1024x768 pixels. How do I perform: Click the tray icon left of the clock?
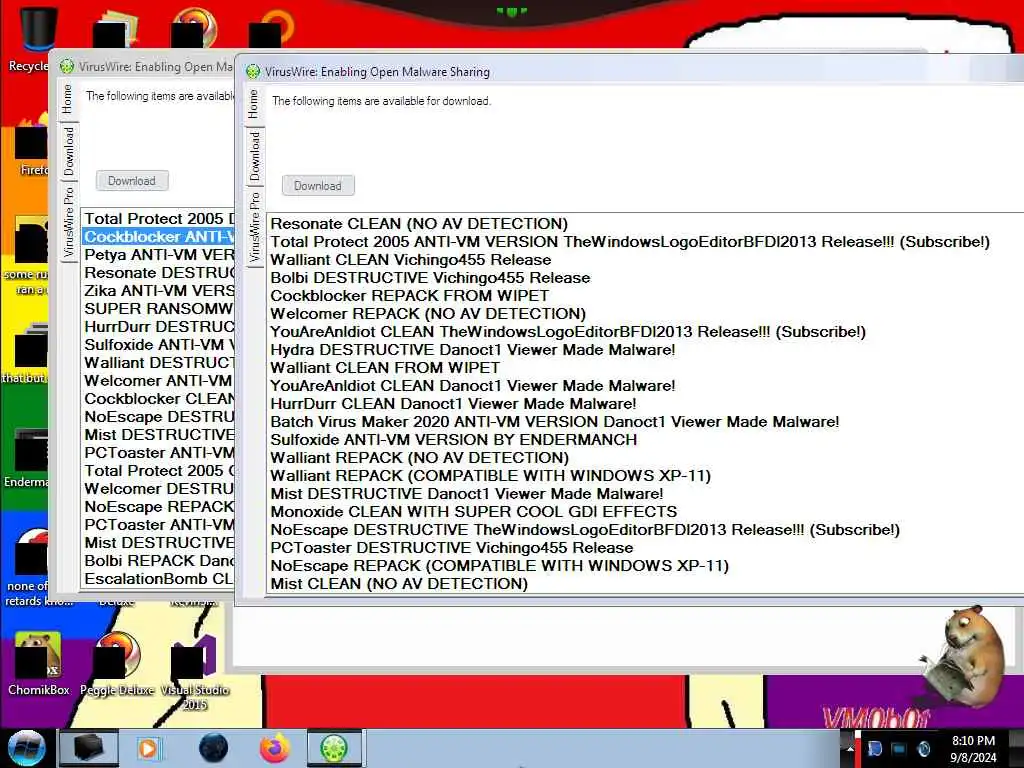(x=924, y=748)
